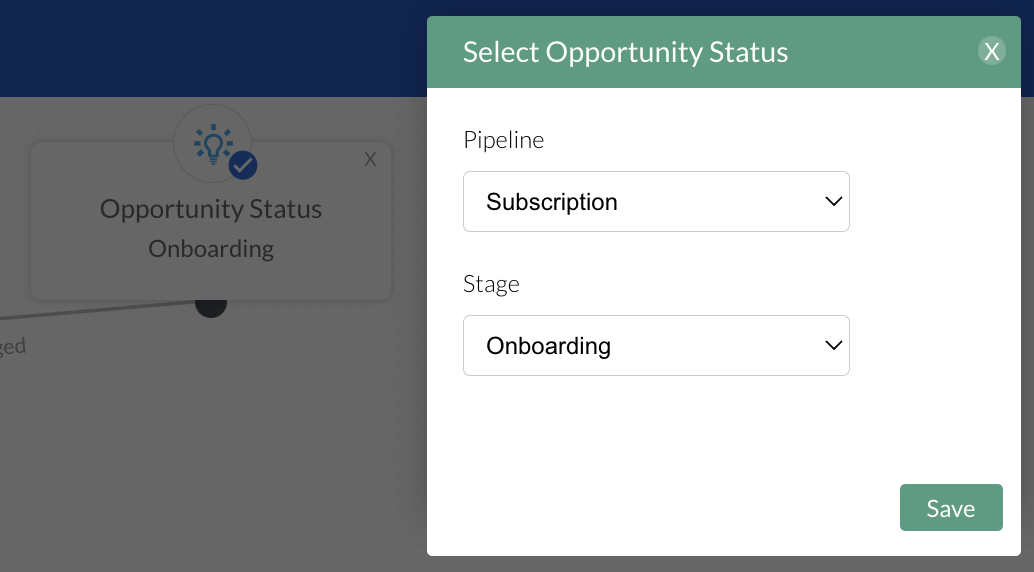Click the partially visible 'ged' branch label
The width and height of the screenshot is (1034, 572).
12,347
